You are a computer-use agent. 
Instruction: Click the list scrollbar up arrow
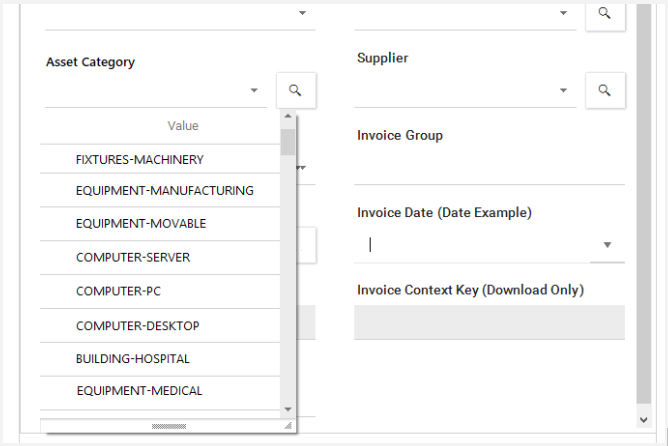[x=288, y=116]
